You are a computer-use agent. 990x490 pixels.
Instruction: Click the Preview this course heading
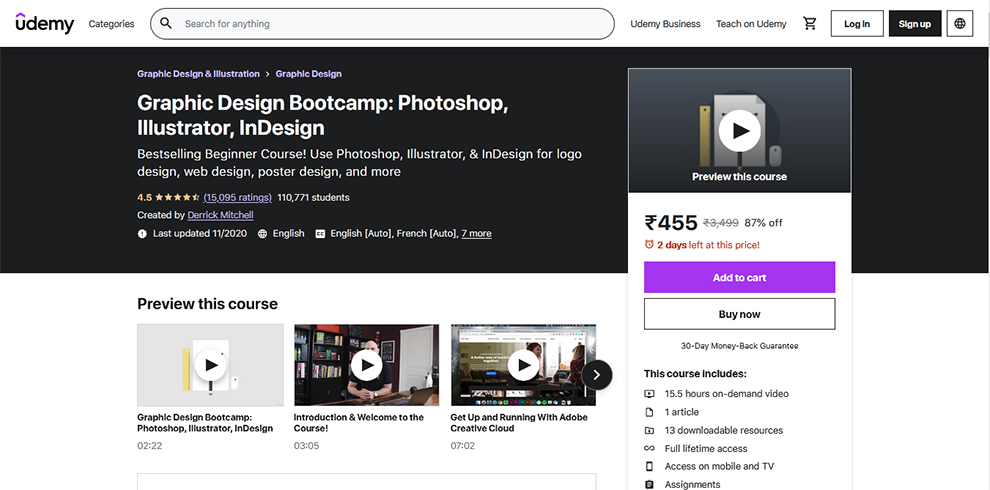(x=207, y=304)
